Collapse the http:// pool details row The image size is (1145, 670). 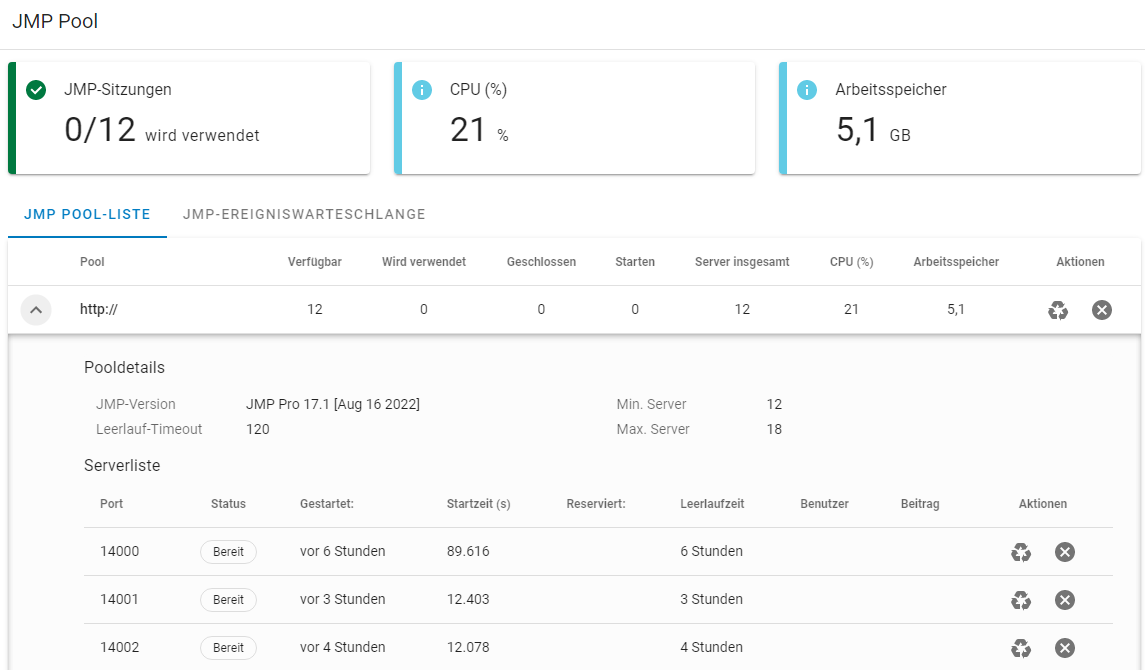[35, 310]
